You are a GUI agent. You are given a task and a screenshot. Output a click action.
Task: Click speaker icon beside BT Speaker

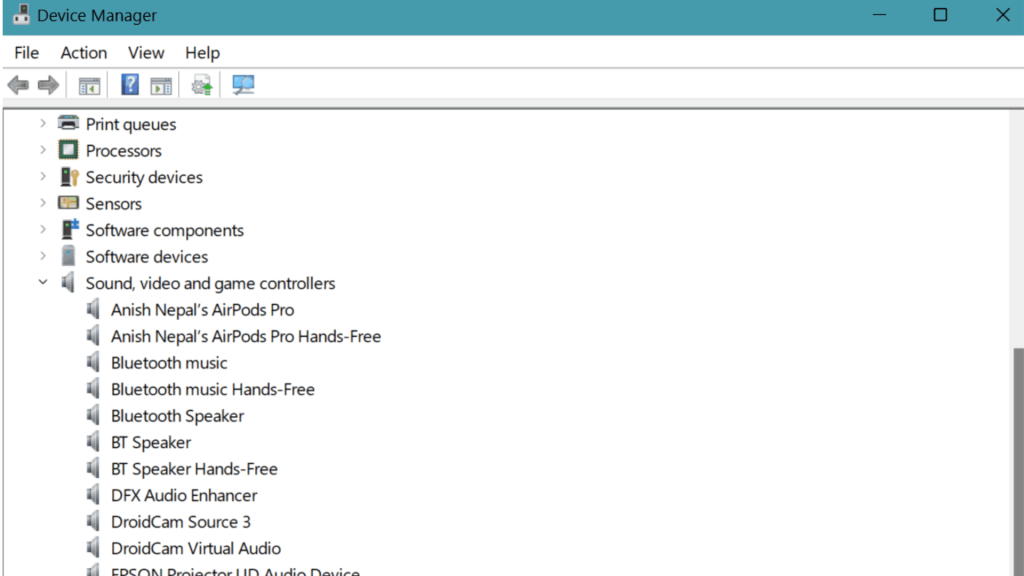pyautogui.click(x=93, y=441)
